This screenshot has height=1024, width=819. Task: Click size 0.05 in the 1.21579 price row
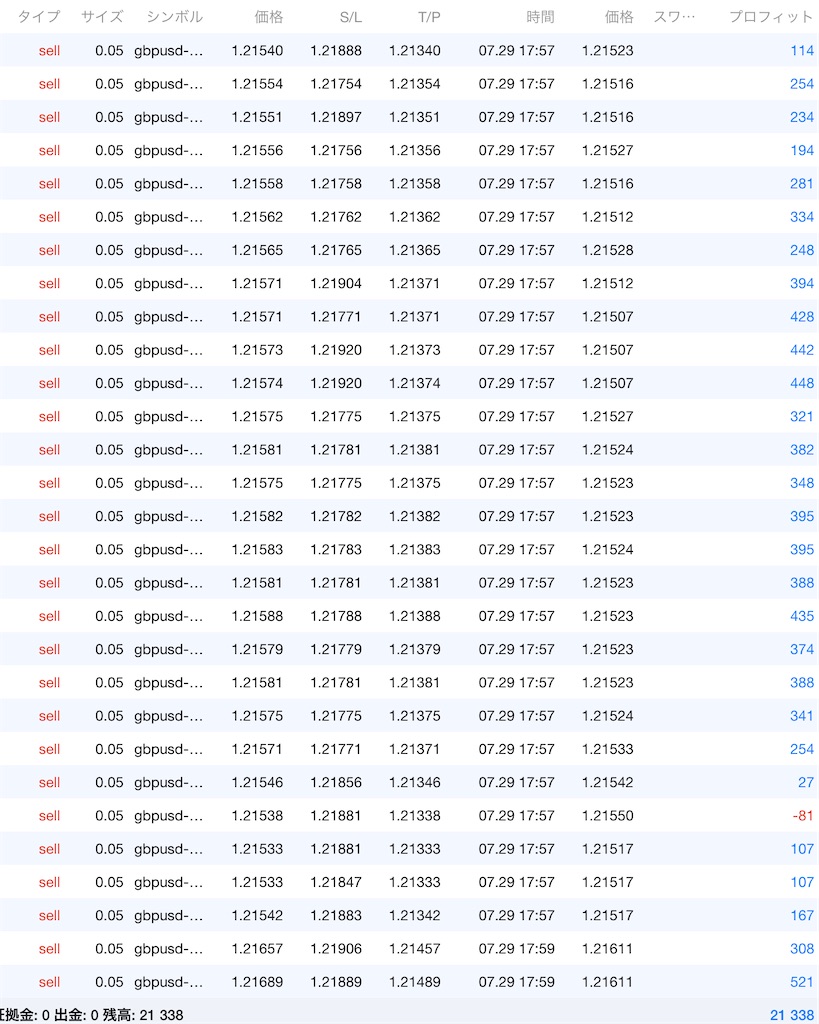coord(109,649)
